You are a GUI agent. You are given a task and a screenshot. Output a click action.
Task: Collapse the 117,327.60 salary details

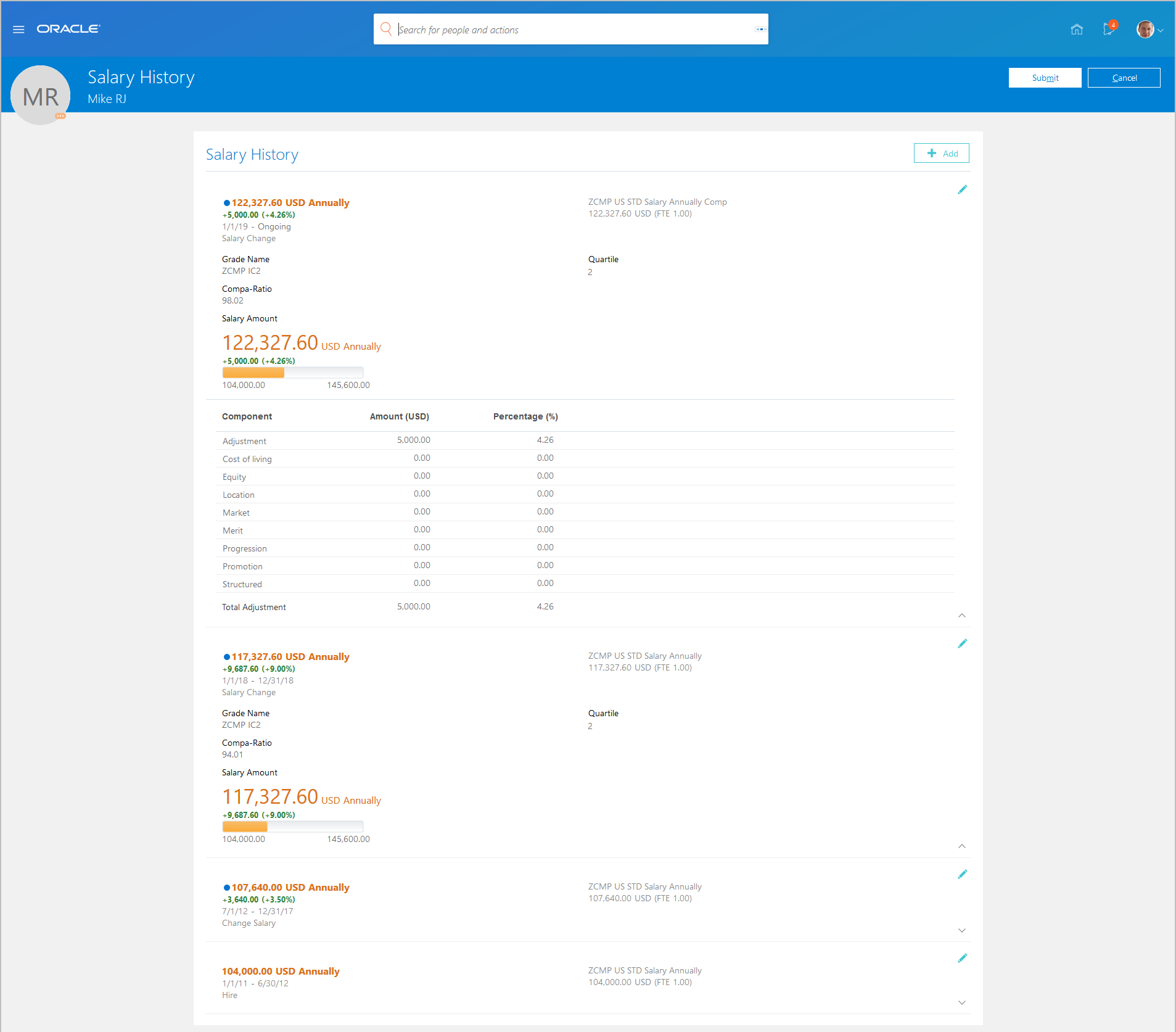pos(962,846)
